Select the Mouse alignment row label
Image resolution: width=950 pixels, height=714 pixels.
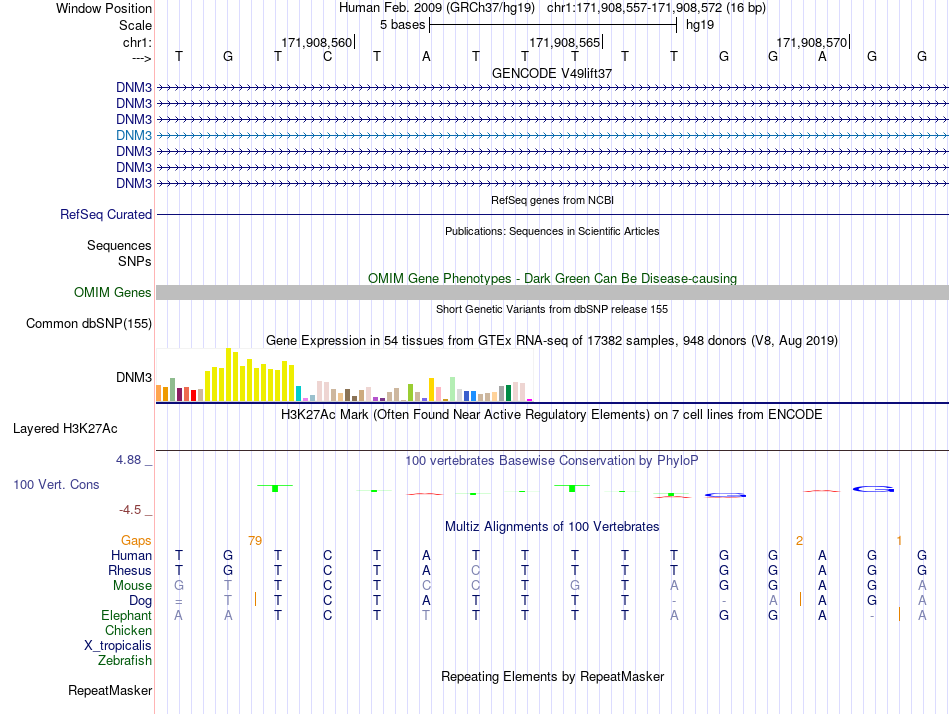point(132,586)
